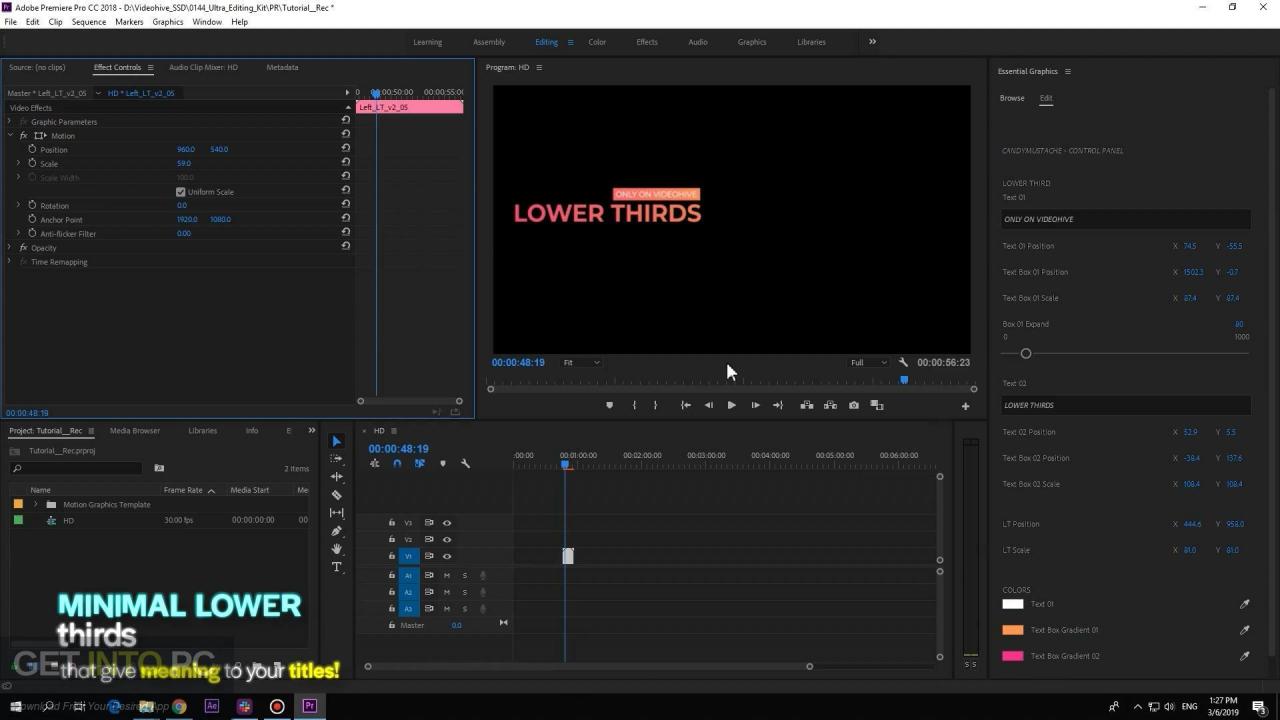Click Export Frame camera icon

(x=853, y=405)
